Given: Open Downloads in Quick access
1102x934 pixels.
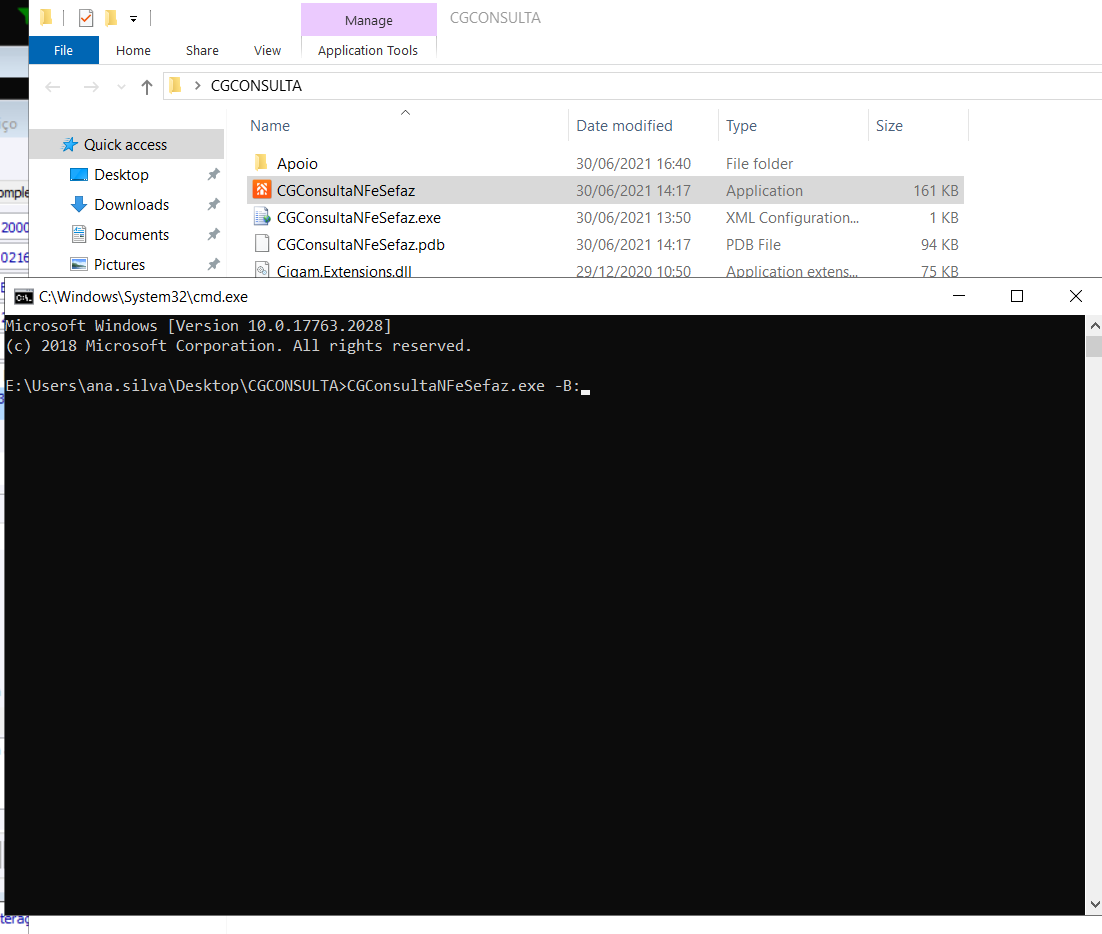Looking at the screenshot, I should pyautogui.click(x=131, y=205).
